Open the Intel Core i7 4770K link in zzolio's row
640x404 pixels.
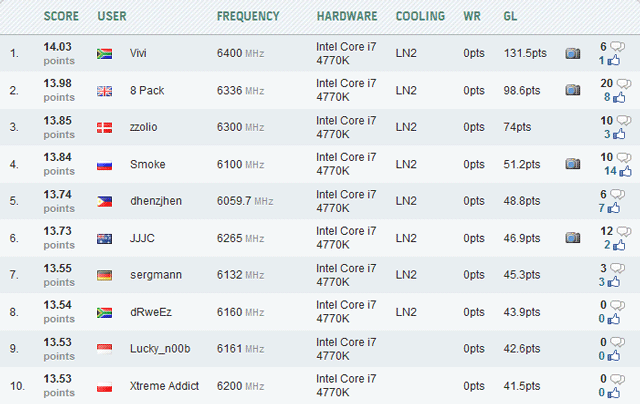[x=348, y=127]
